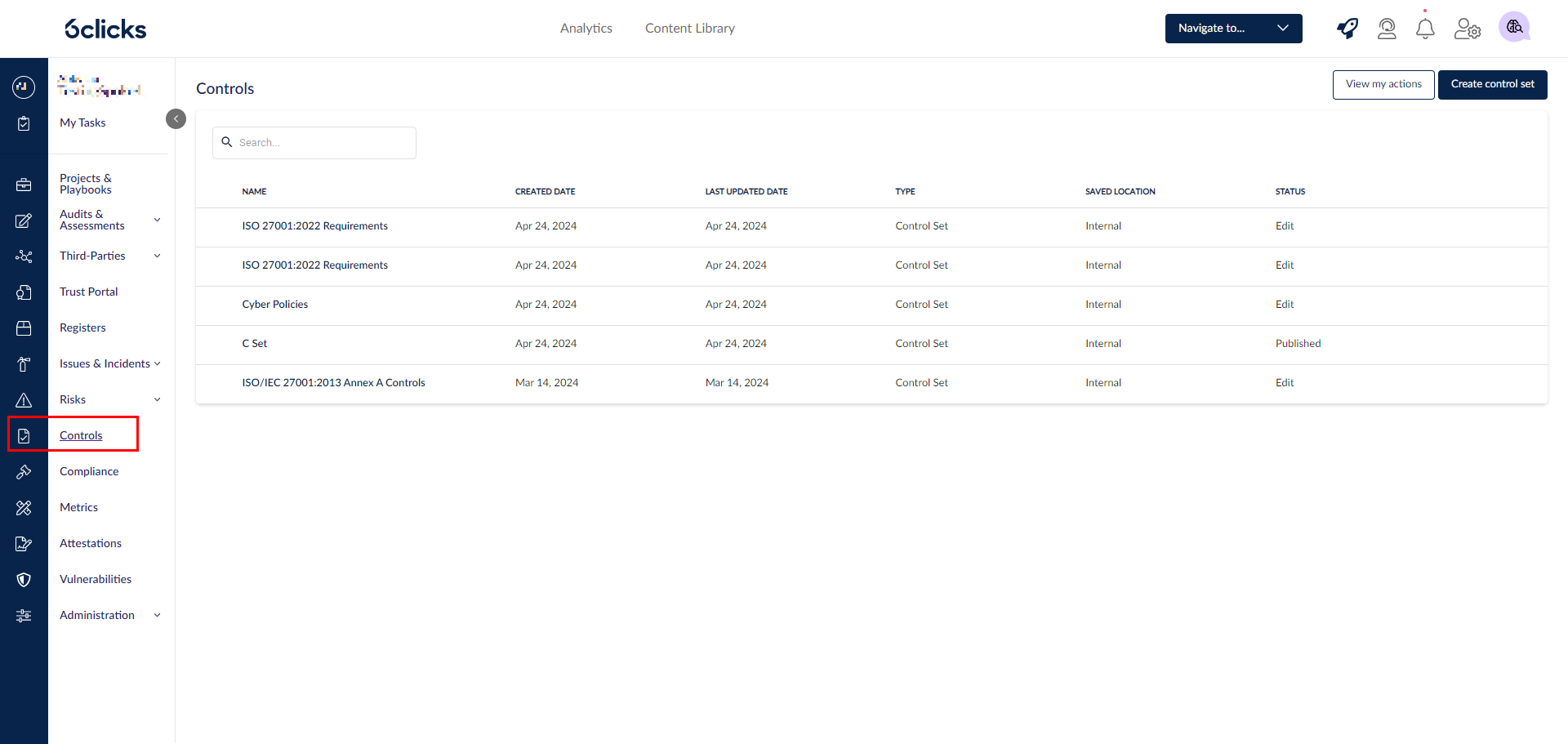
Task: Expand the Risks submenu chevron
Action: [158, 399]
